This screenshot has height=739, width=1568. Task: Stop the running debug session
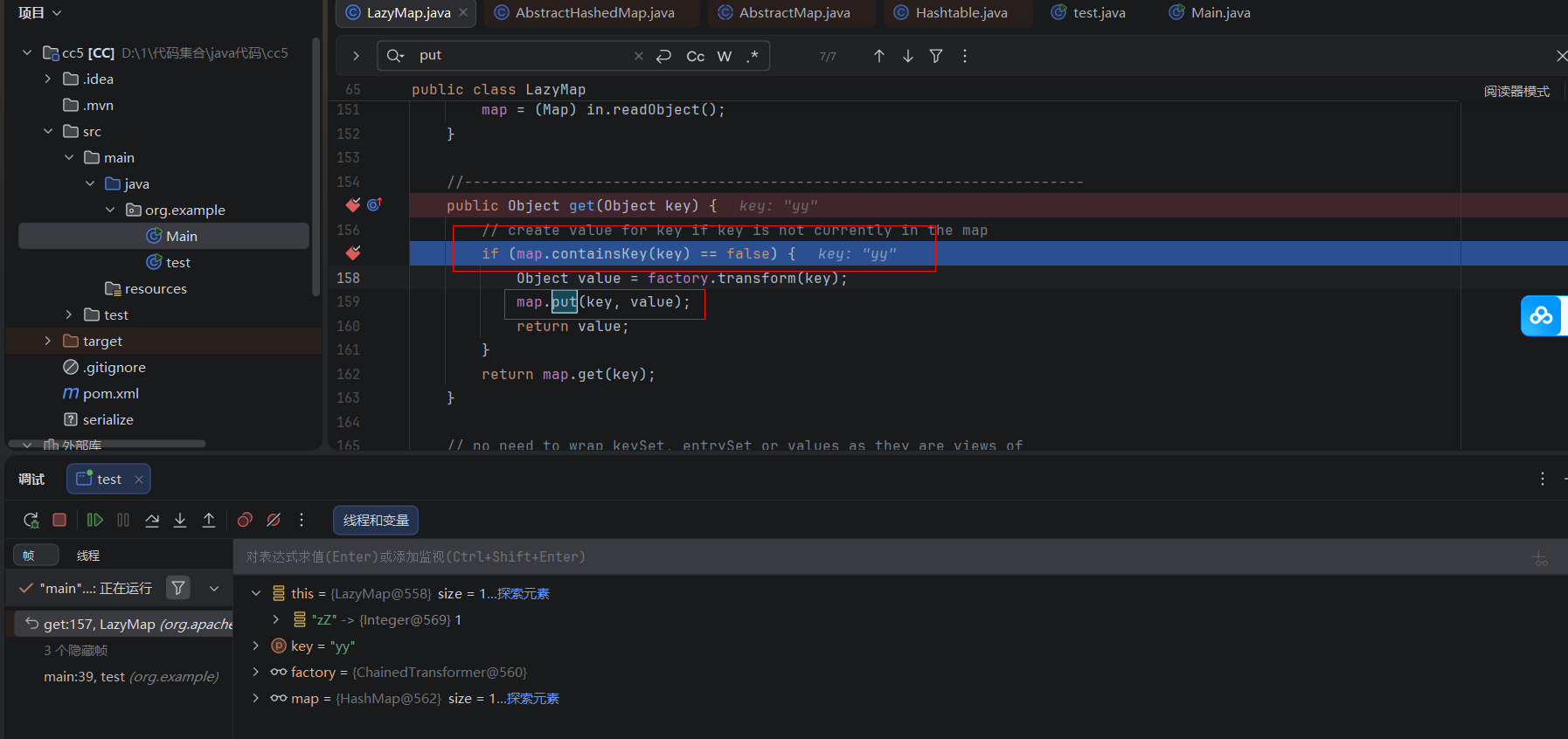pyautogui.click(x=59, y=520)
